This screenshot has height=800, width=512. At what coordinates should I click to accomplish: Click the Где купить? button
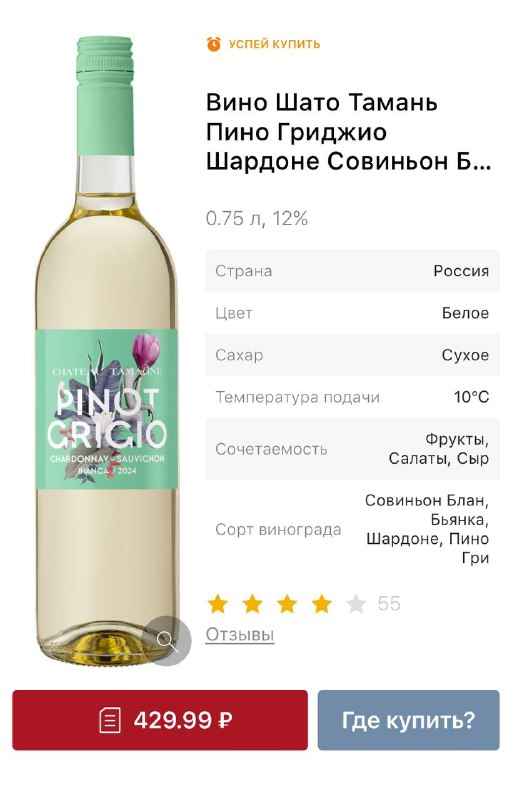click(x=408, y=720)
